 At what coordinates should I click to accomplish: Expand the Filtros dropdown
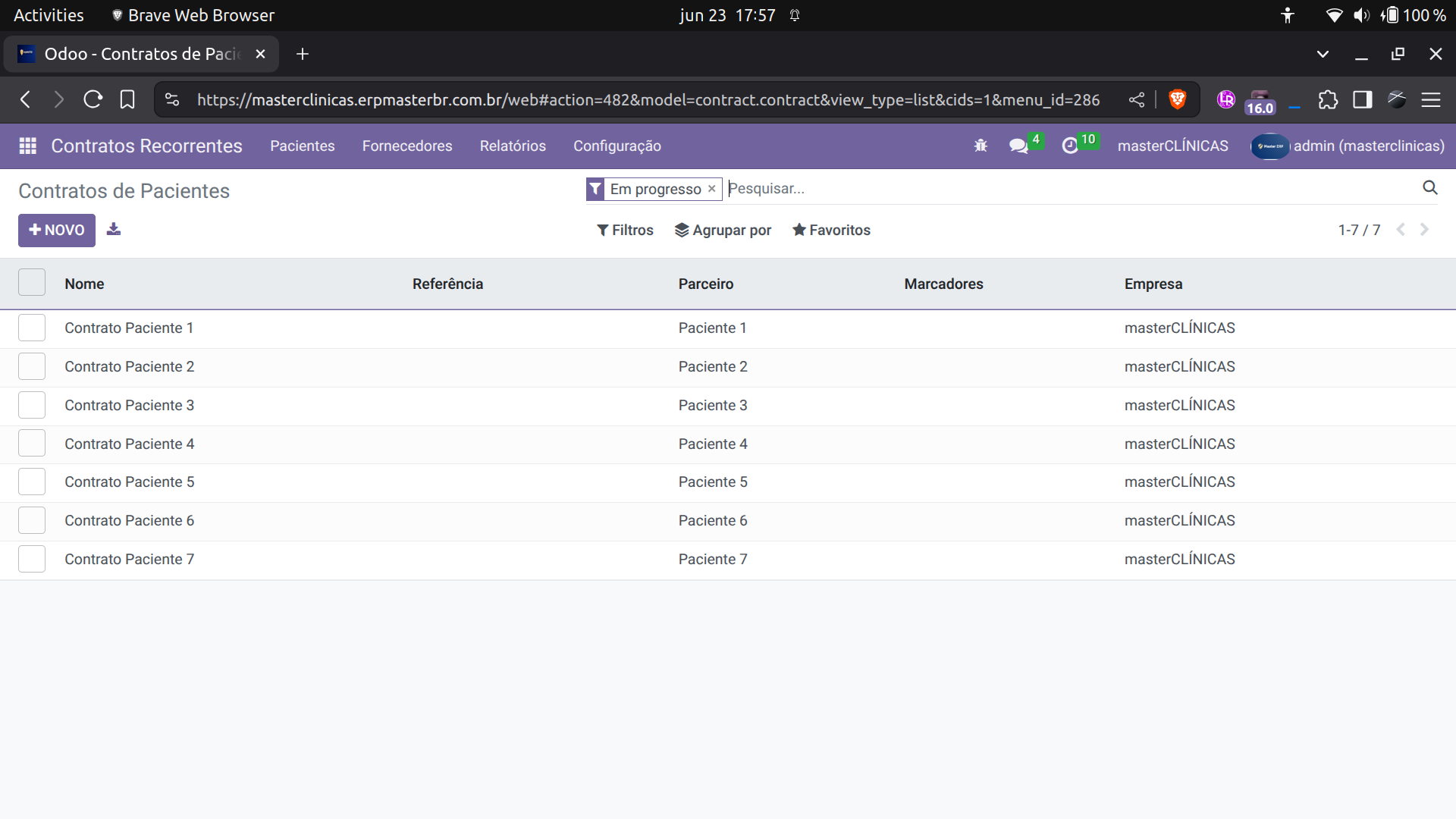coord(625,230)
